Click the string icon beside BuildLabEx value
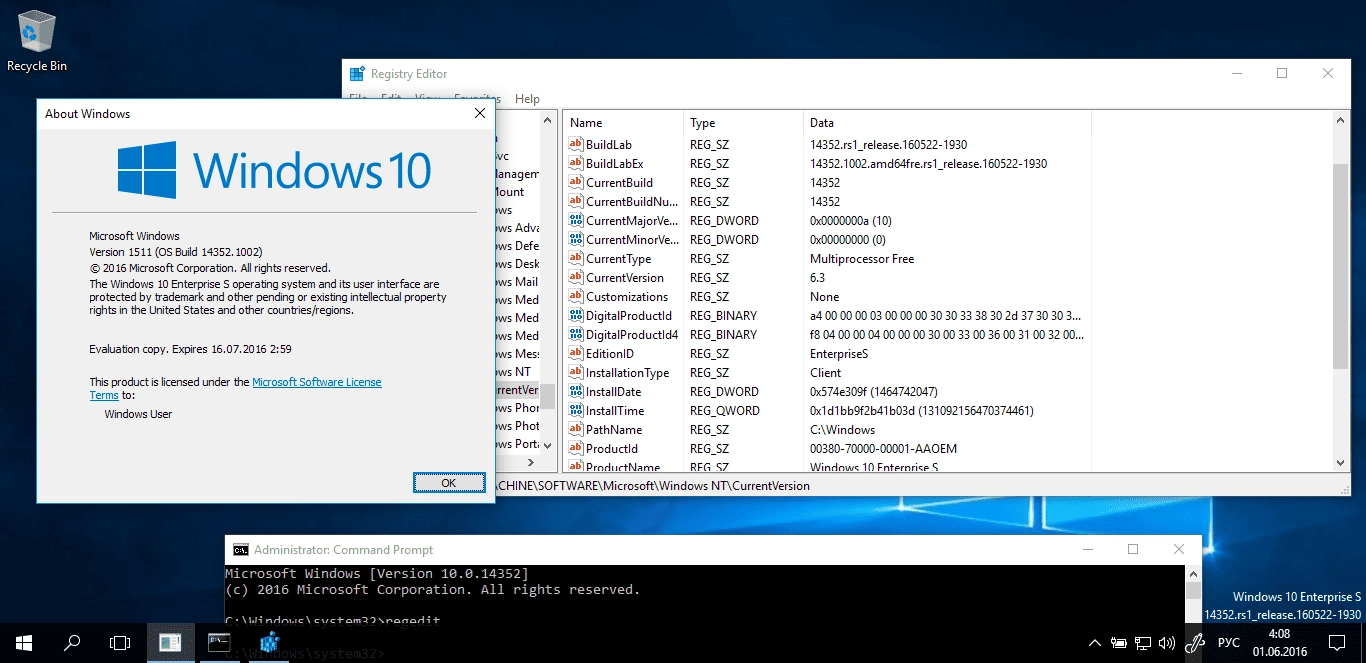 pyautogui.click(x=576, y=163)
